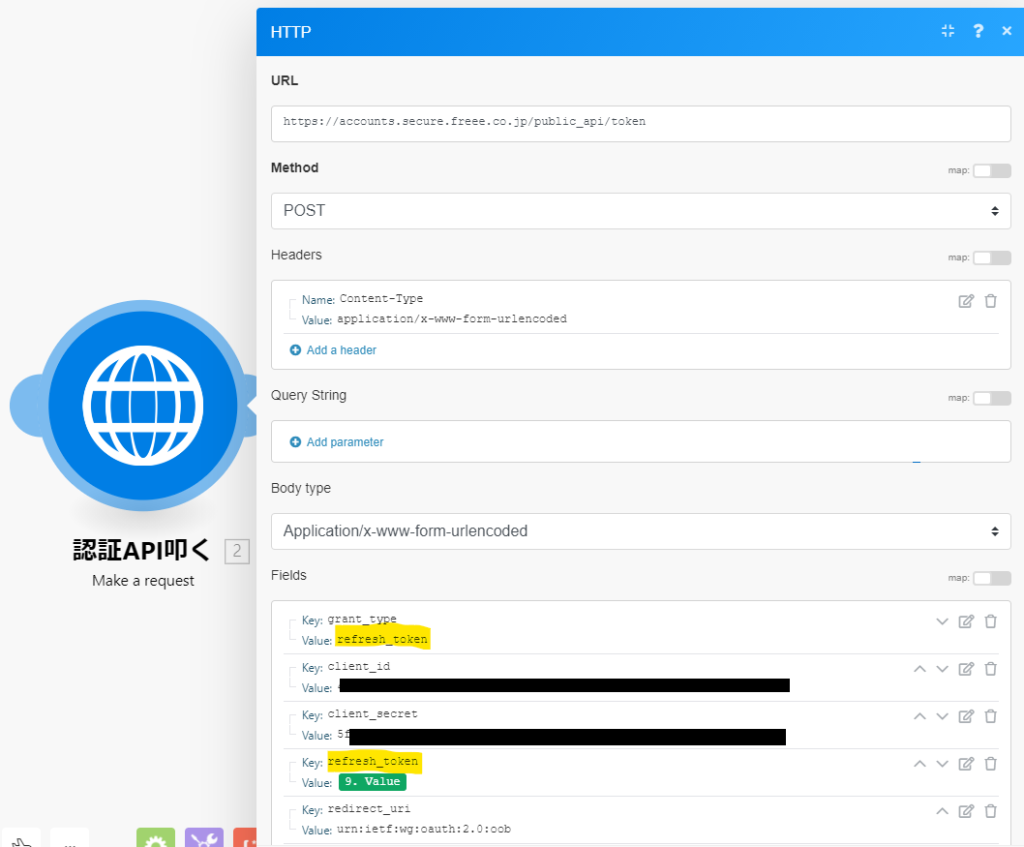Enable the map switch for Fields
The width and height of the screenshot is (1024, 847).
click(991, 578)
